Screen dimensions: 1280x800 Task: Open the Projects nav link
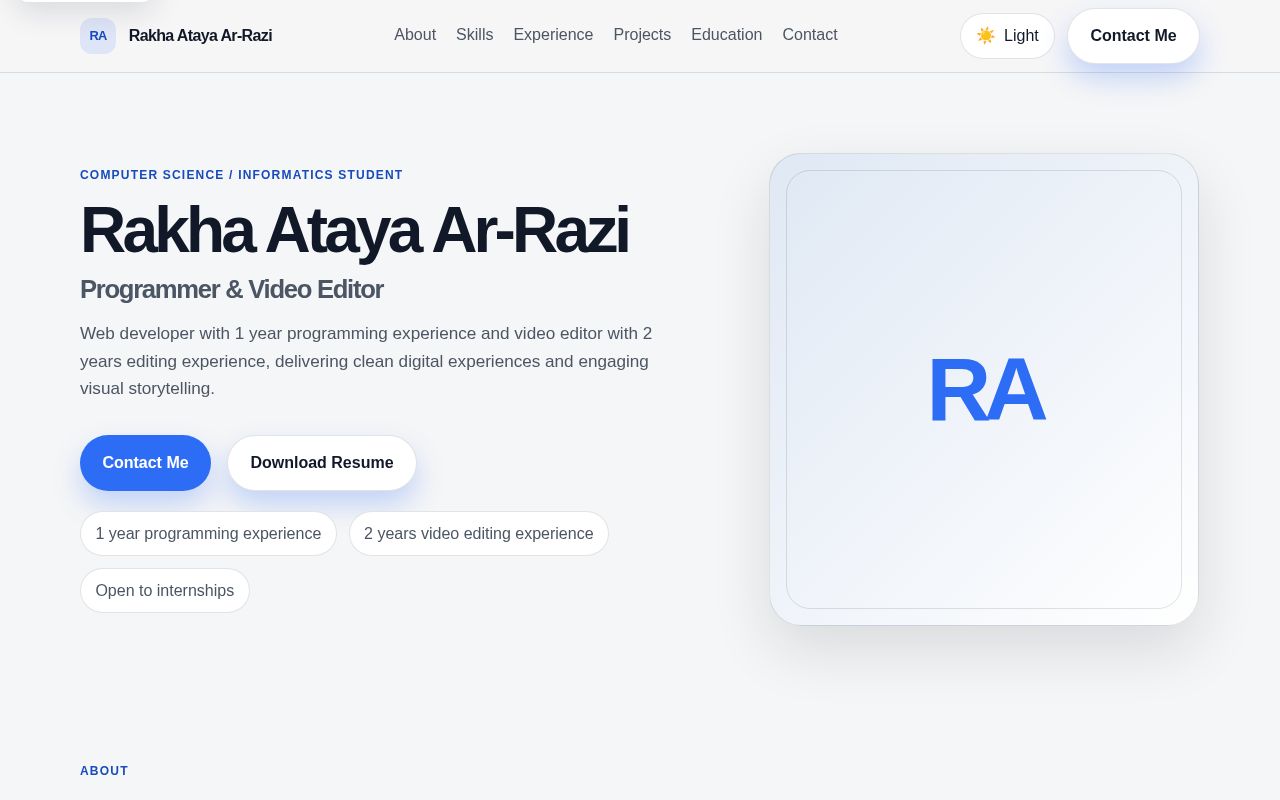pos(642,35)
